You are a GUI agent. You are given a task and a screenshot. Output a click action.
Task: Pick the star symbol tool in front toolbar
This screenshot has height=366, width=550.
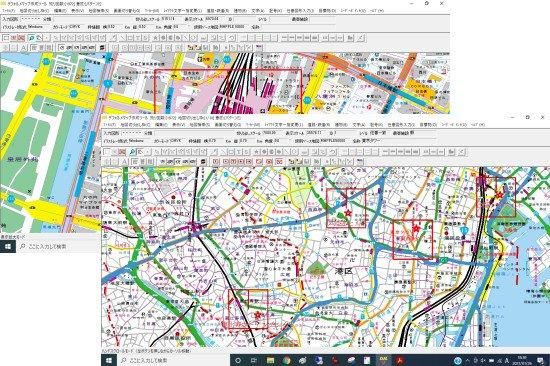pyautogui.click(x=256, y=152)
